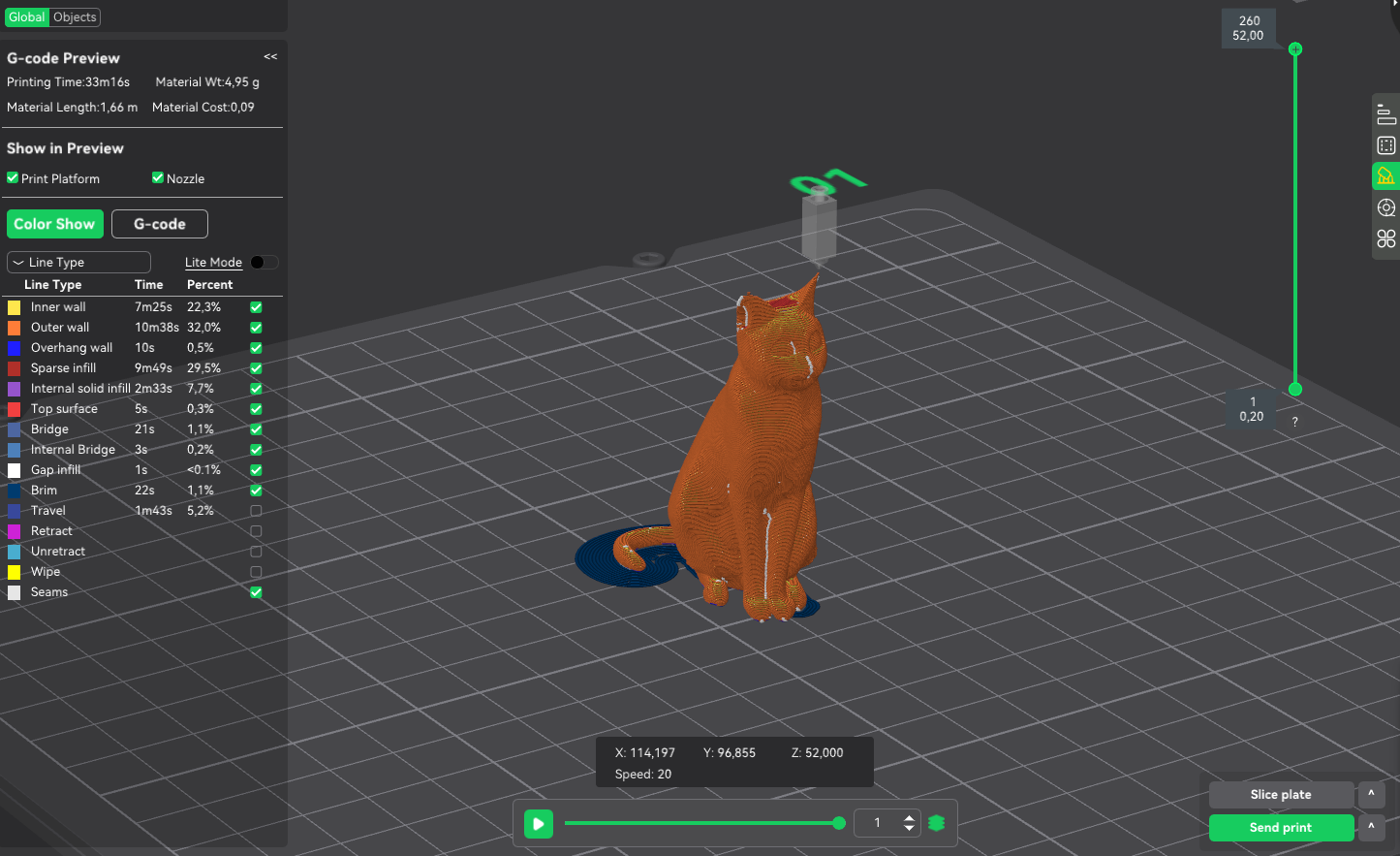The height and width of the screenshot is (856, 1400).
Task: Click the Top surface red color swatch
Action: point(14,409)
